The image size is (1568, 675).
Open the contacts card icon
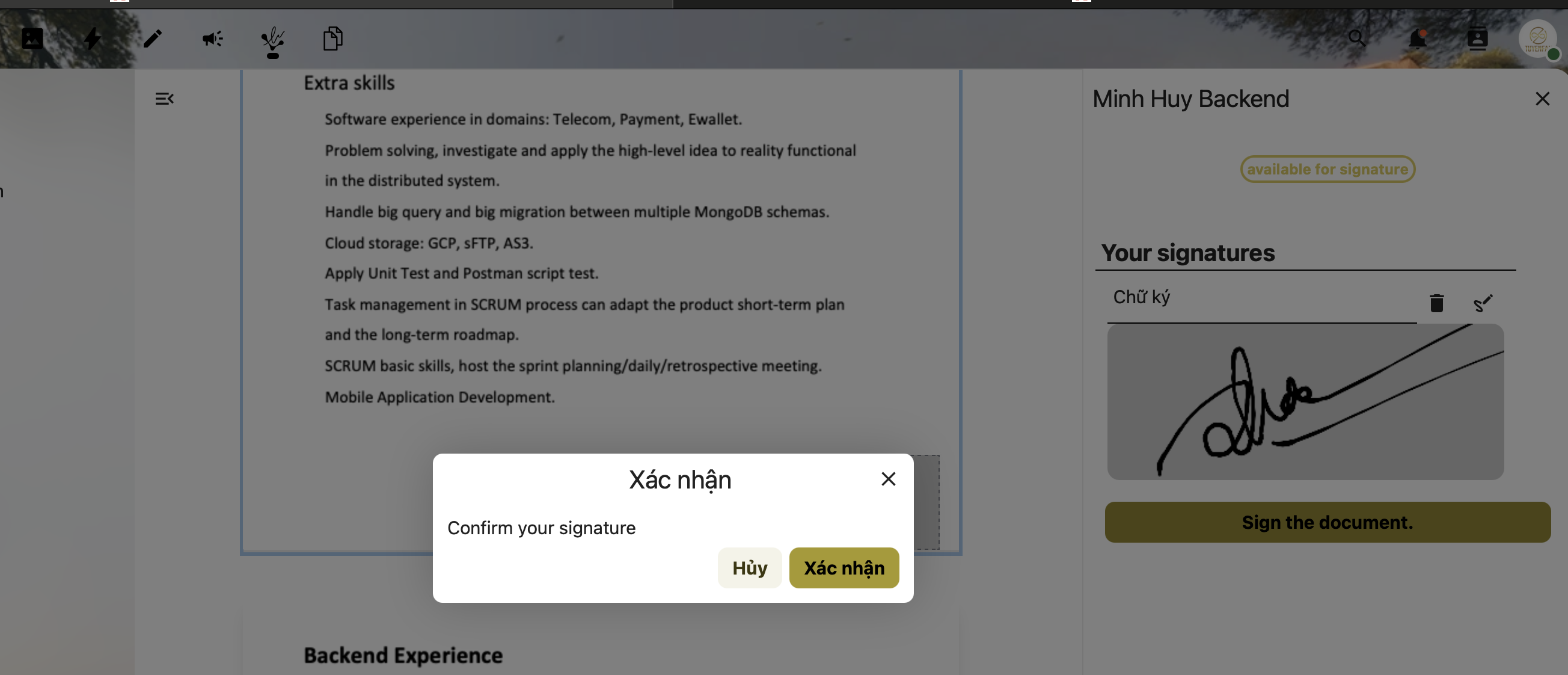click(x=1477, y=39)
